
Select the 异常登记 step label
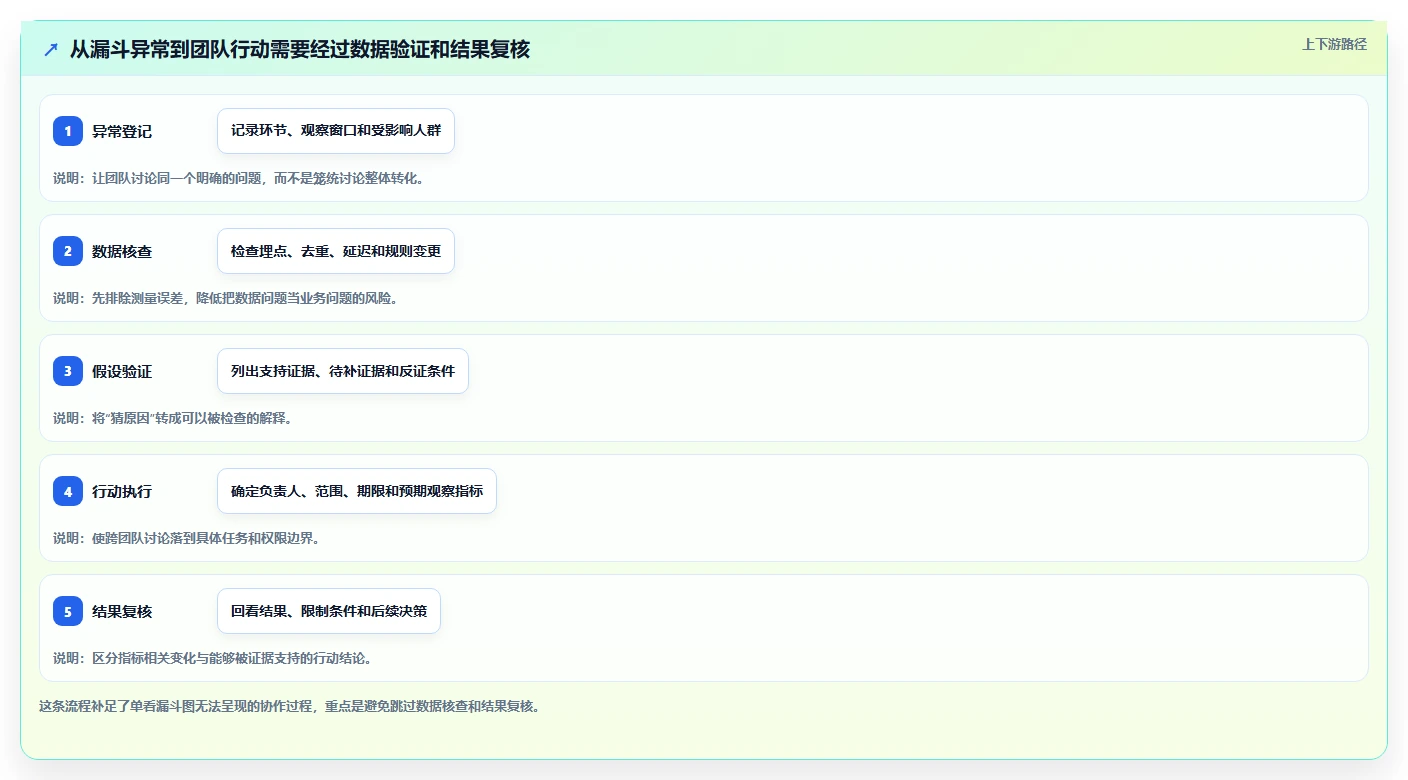point(122,131)
